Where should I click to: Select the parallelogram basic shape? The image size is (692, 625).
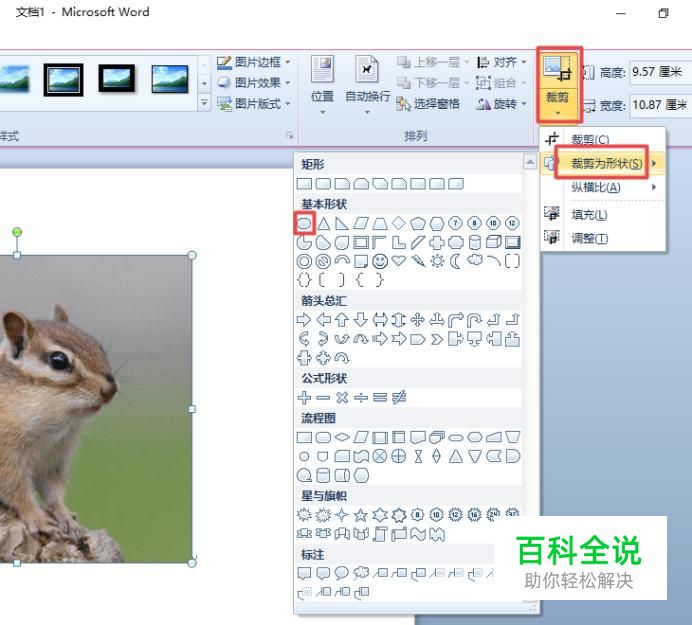(x=361, y=223)
